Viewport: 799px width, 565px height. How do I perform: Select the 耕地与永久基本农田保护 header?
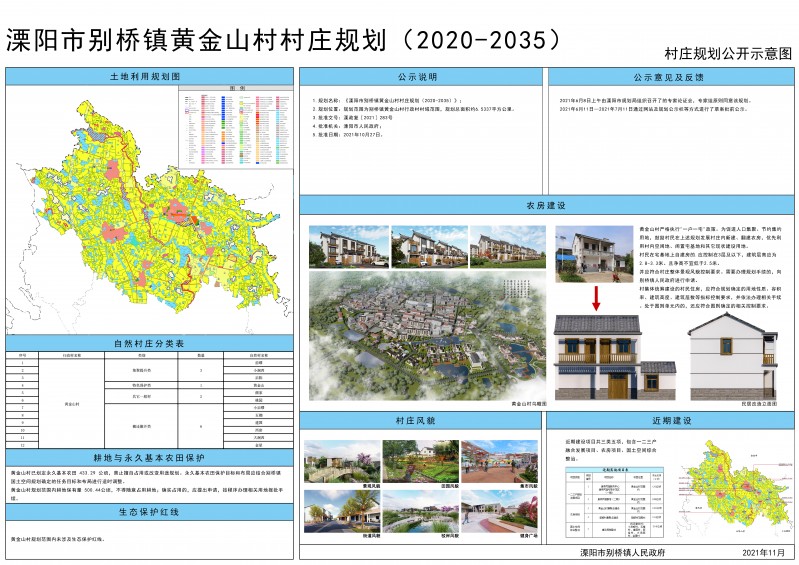point(149,457)
